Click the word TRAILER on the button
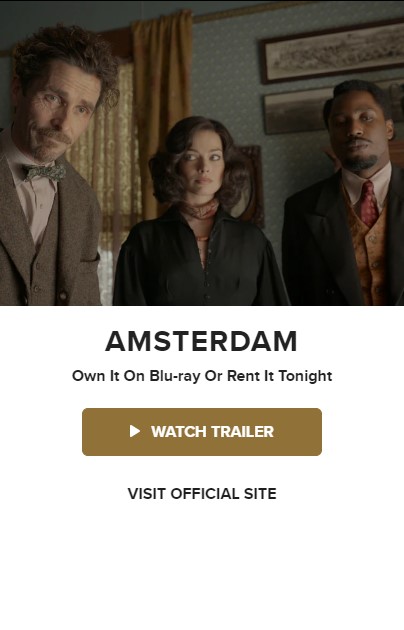Image resolution: width=404 pixels, height=630 pixels. [x=243, y=432]
